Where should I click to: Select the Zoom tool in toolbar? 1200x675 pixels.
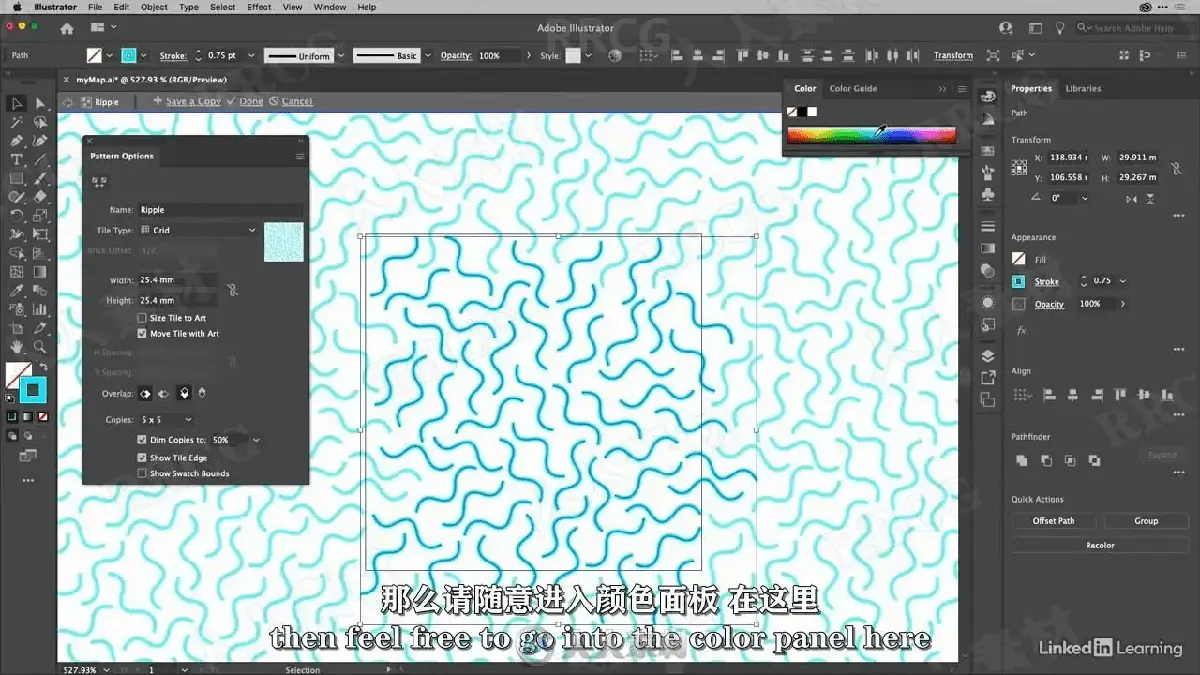[x=40, y=347]
